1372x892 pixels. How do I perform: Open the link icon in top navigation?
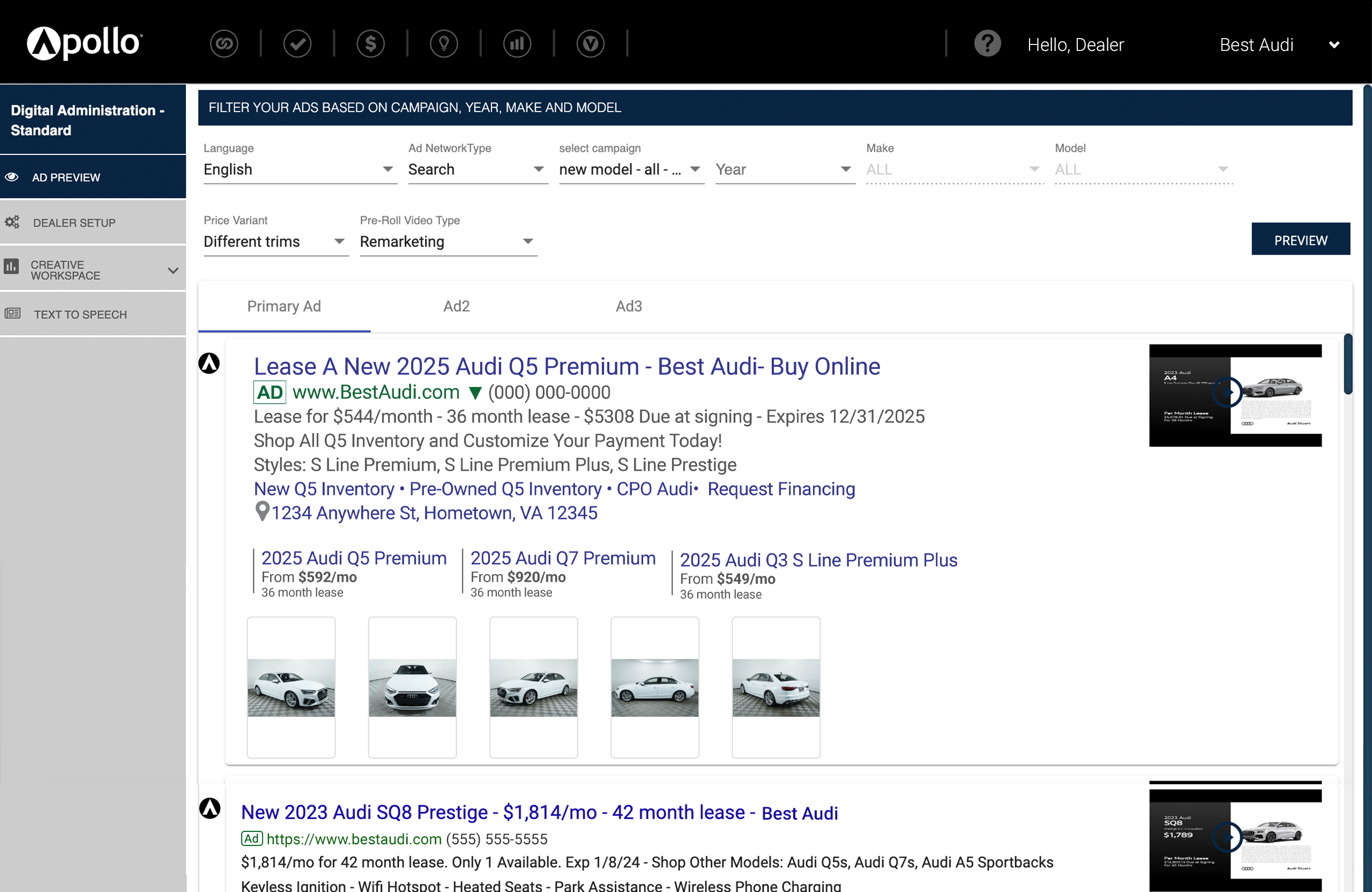point(223,44)
